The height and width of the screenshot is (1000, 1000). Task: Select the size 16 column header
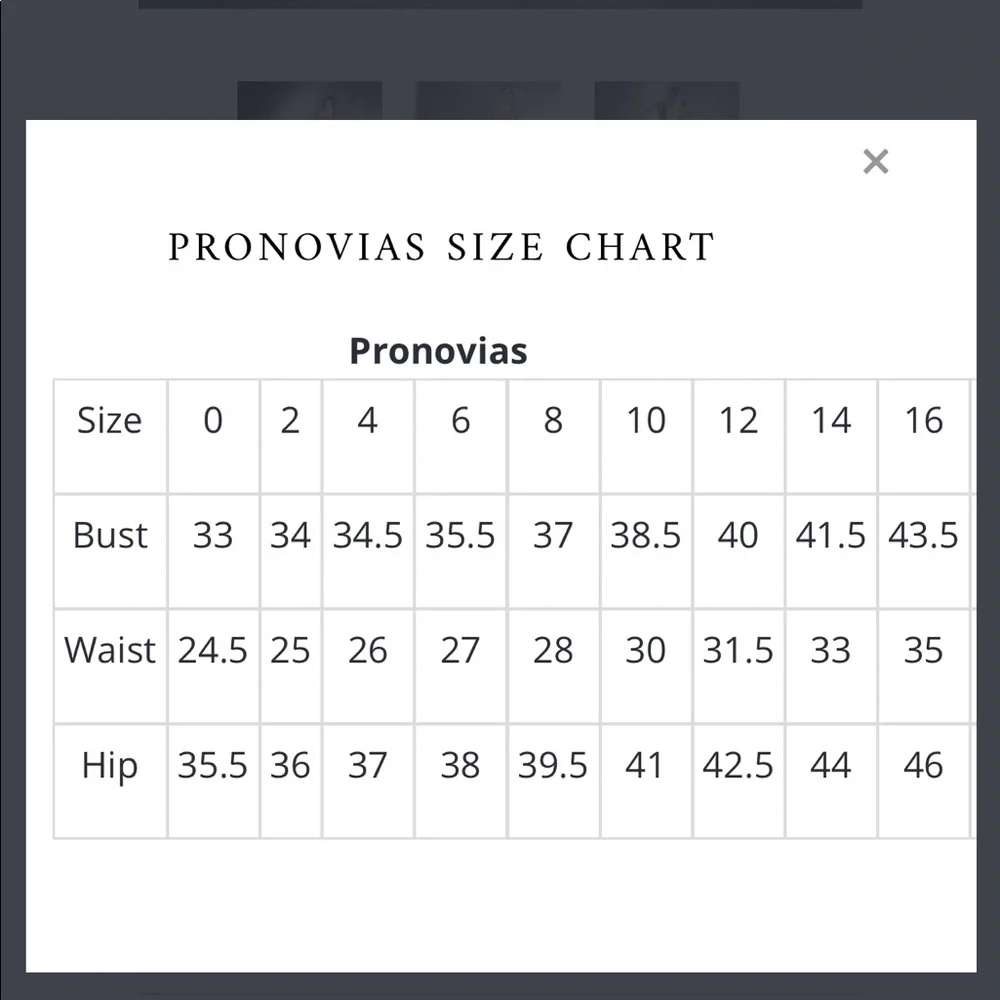coord(923,421)
